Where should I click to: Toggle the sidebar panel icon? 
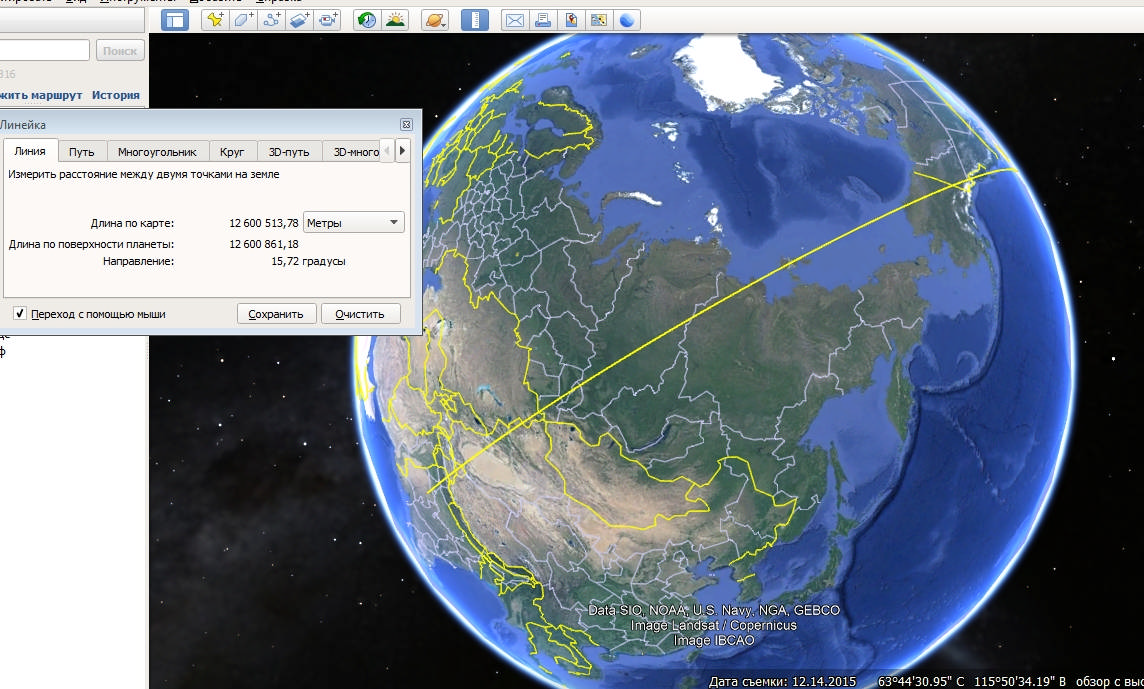[174, 20]
